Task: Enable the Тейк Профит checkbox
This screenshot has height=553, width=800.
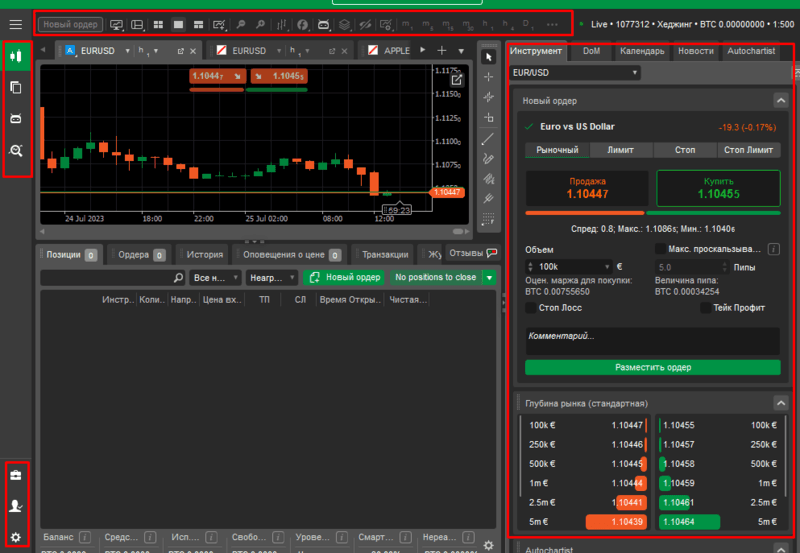Action: coord(706,308)
